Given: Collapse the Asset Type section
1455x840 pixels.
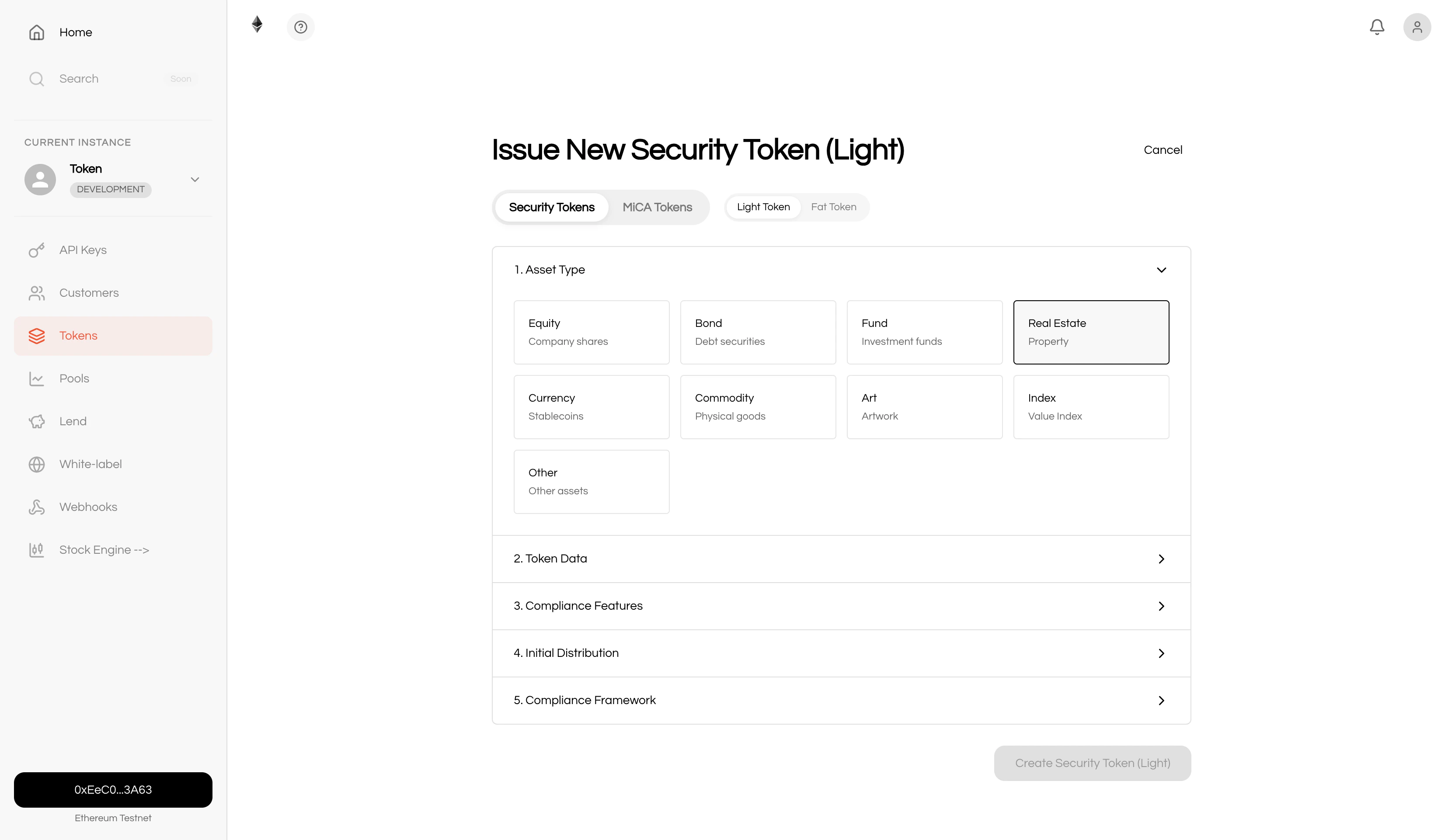Looking at the screenshot, I should 1161,269.
